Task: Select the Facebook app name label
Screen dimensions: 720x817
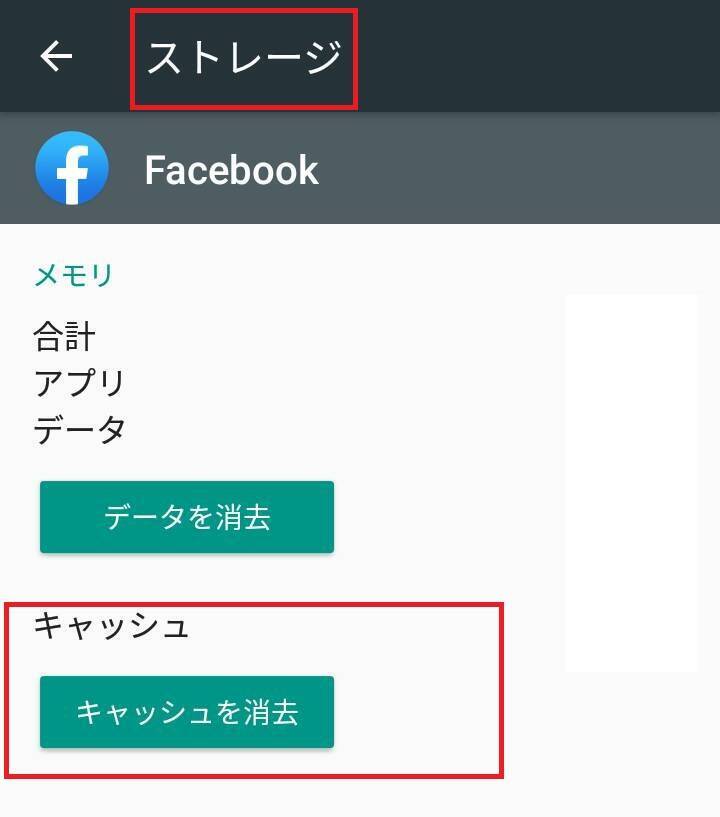Action: [x=231, y=170]
